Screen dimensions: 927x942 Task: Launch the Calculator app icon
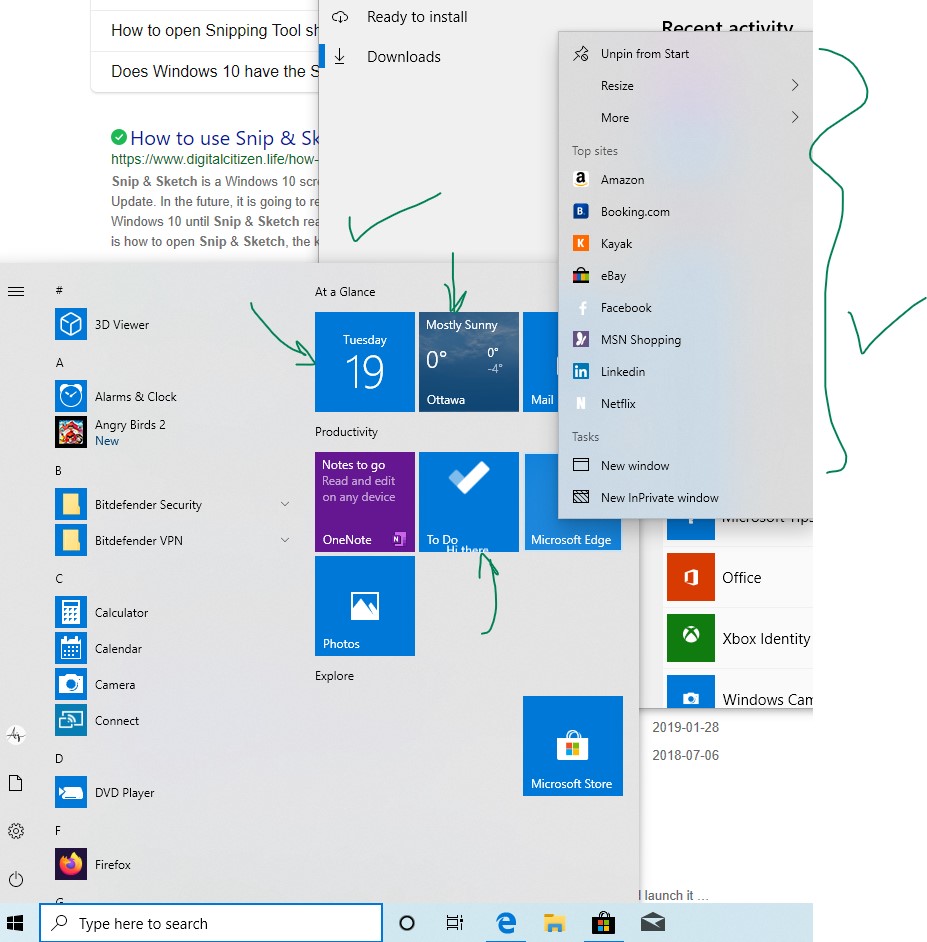71,612
